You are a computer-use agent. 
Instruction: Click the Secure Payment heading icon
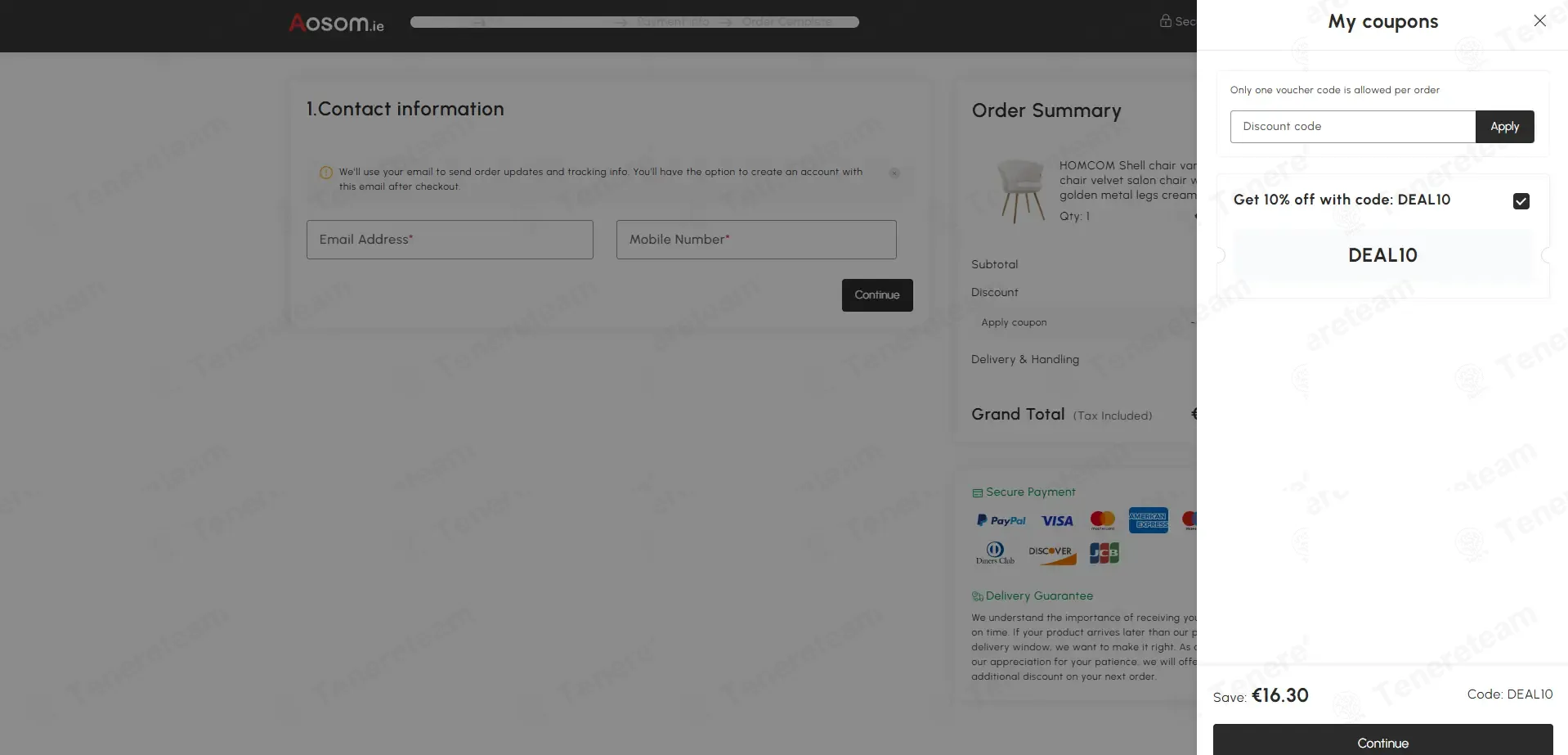point(977,492)
